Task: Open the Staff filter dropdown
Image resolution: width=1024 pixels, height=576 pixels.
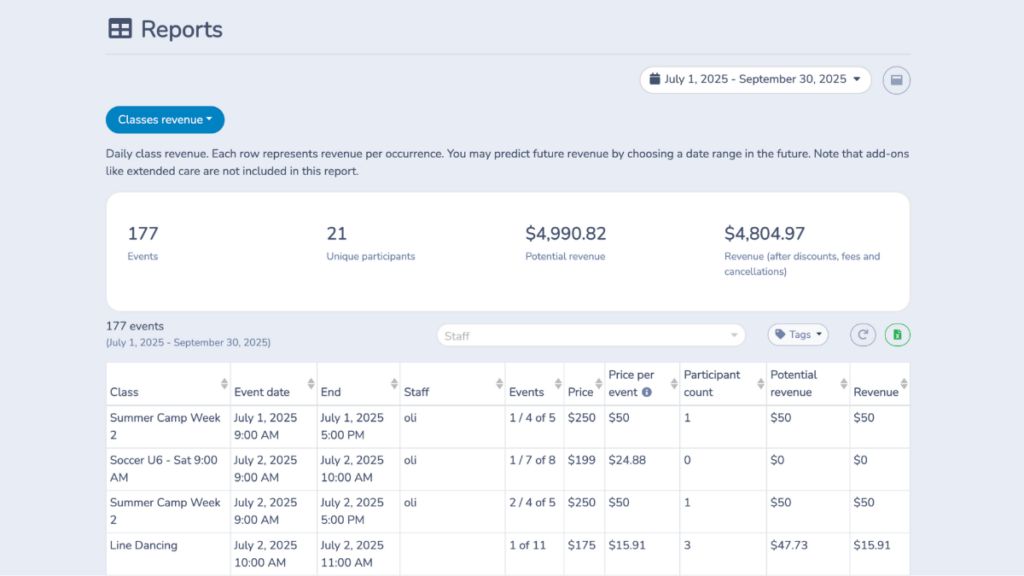Action: pos(590,335)
